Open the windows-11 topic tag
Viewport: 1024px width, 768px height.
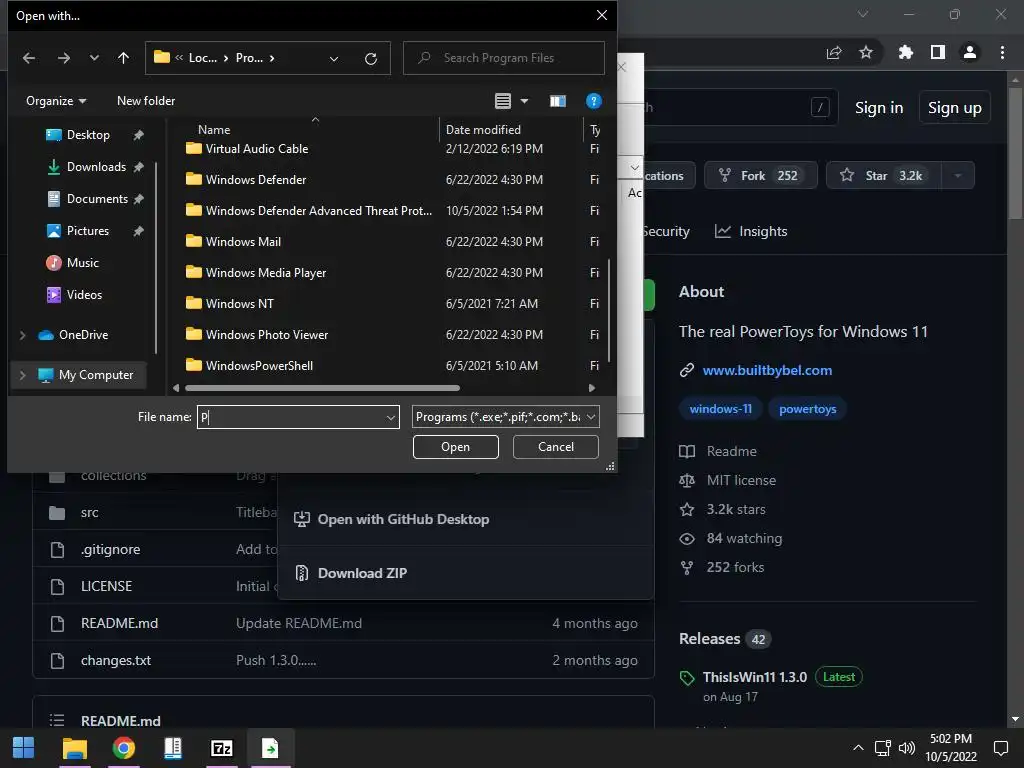point(720,409)
